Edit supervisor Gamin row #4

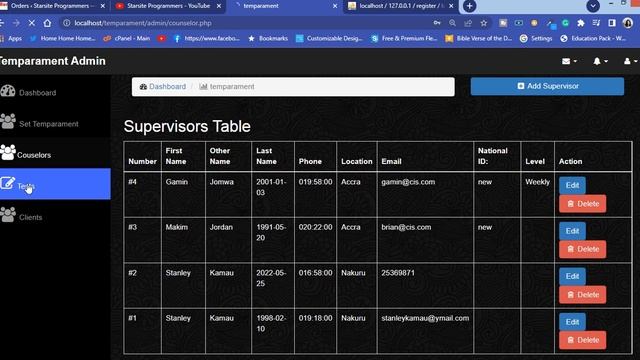click(x=572, y=185)
